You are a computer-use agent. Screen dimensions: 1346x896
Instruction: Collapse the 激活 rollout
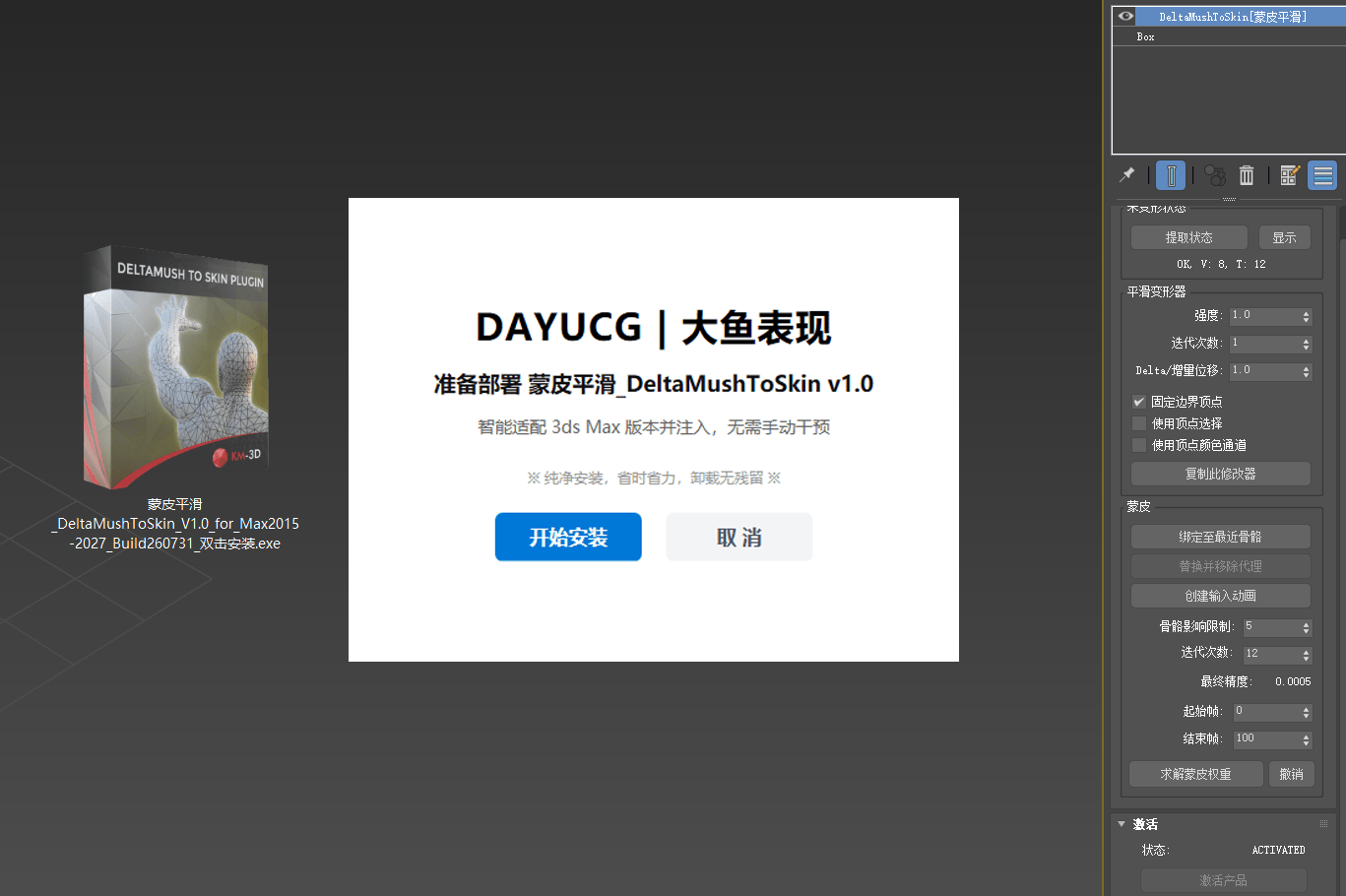pos(1122,824)
